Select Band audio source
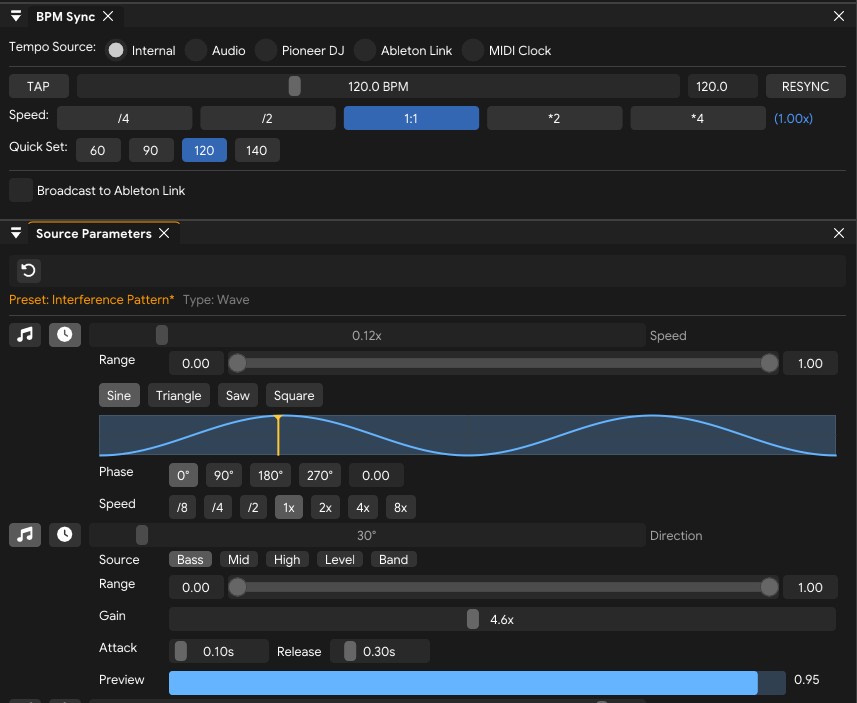Screen dimensions: 857x703 (394, 559)
